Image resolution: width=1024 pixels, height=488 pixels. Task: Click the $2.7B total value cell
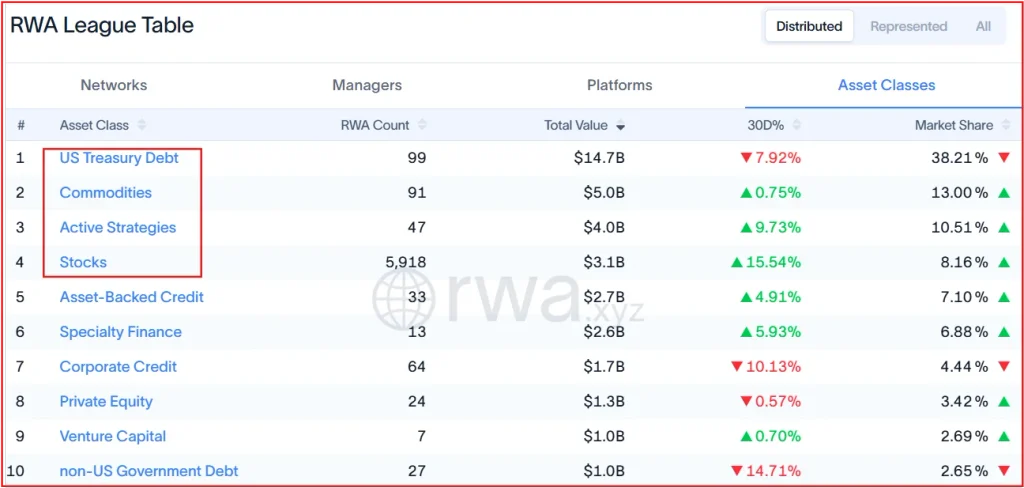point(604,297)
